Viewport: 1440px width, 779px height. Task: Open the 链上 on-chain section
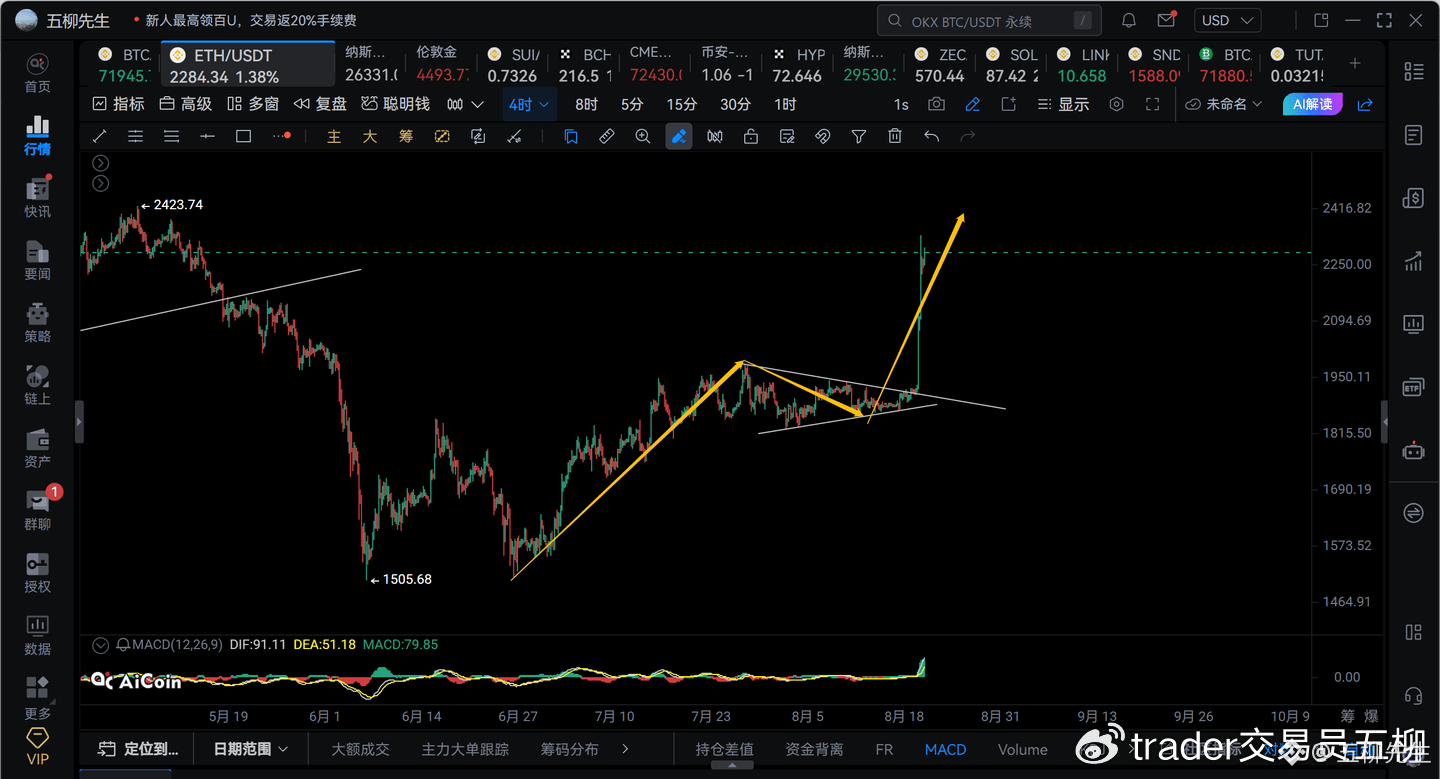pos(37,386)
